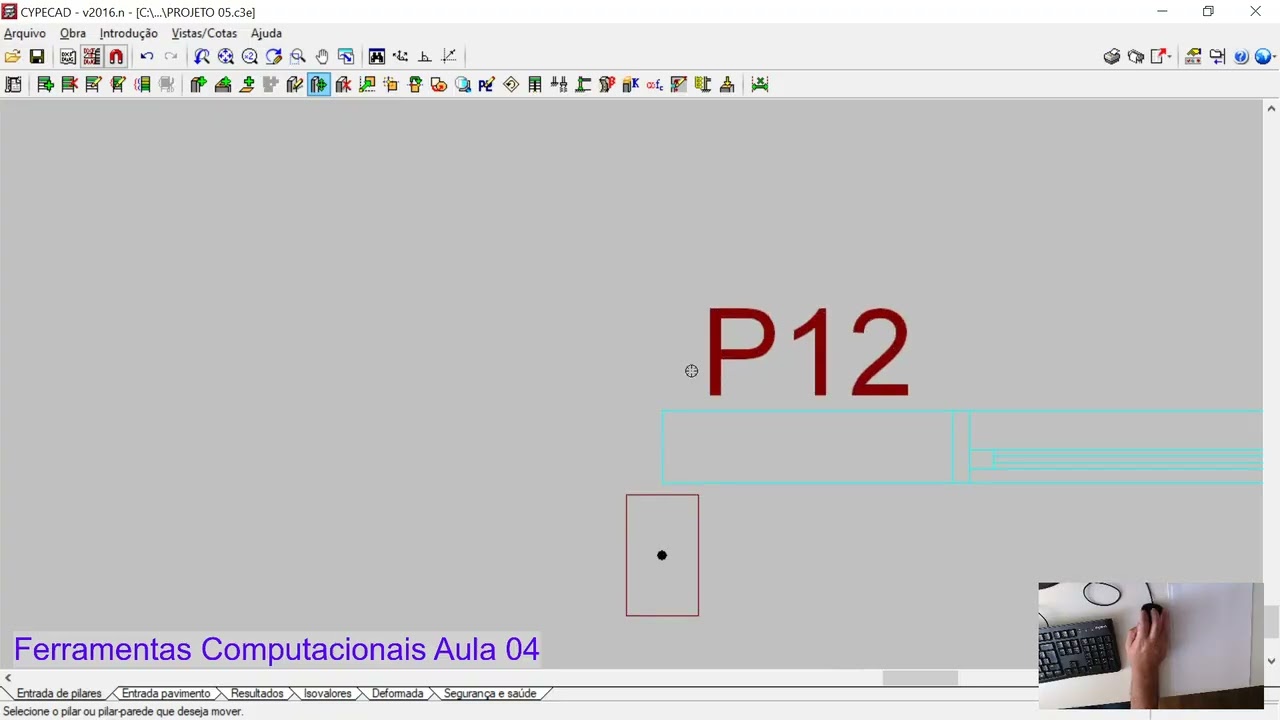Open the DXF/DWG templates manager icon
This screenshot has width=1280, height=720.
coord(68,57)
